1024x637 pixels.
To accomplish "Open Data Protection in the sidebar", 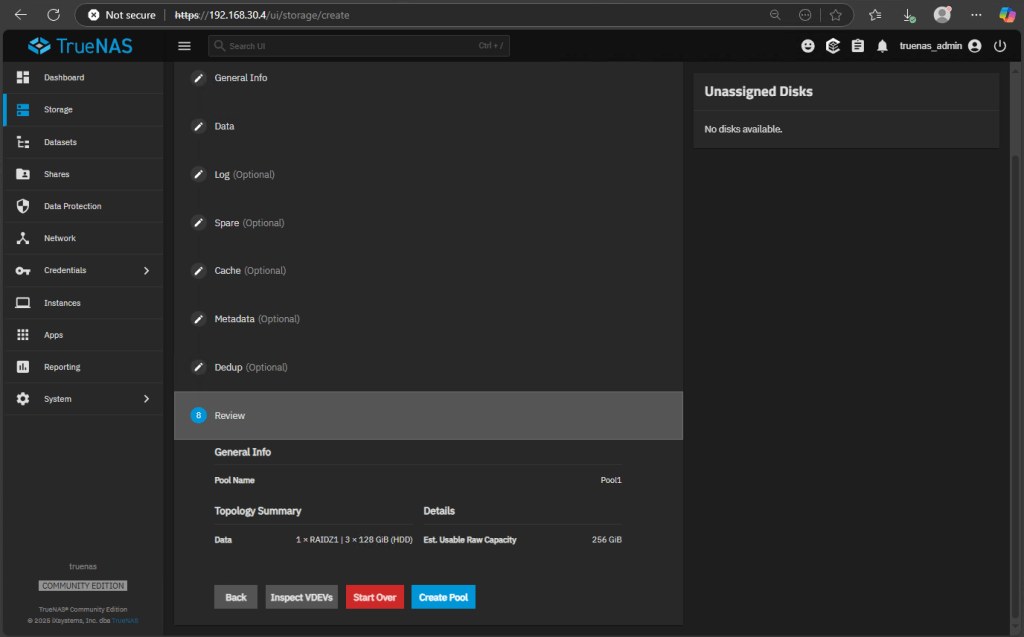I will [72, 206].
